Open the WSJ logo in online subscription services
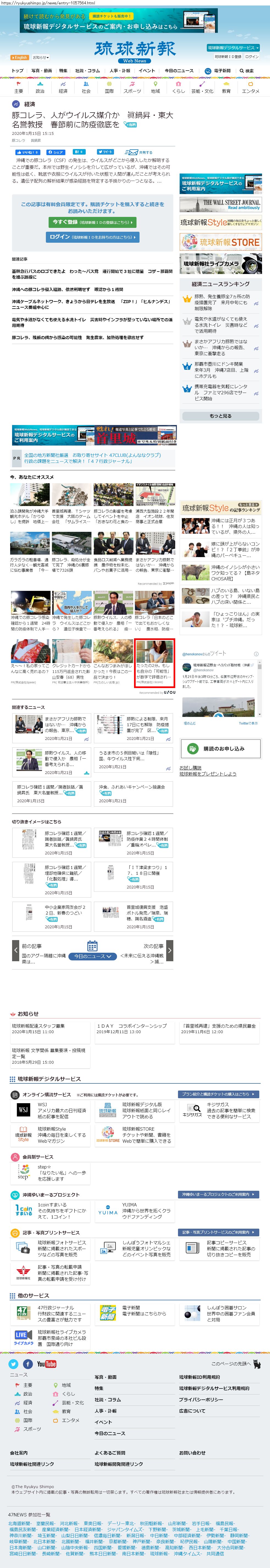The width and height of the screenshot is (270, 1568). pyautogui.click(x=23, y=1110)
